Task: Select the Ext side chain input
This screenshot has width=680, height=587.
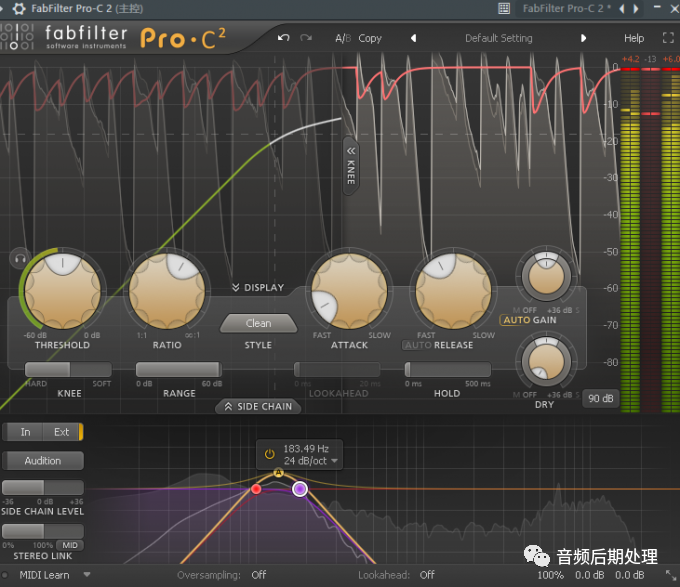Action: coord(61,432)
